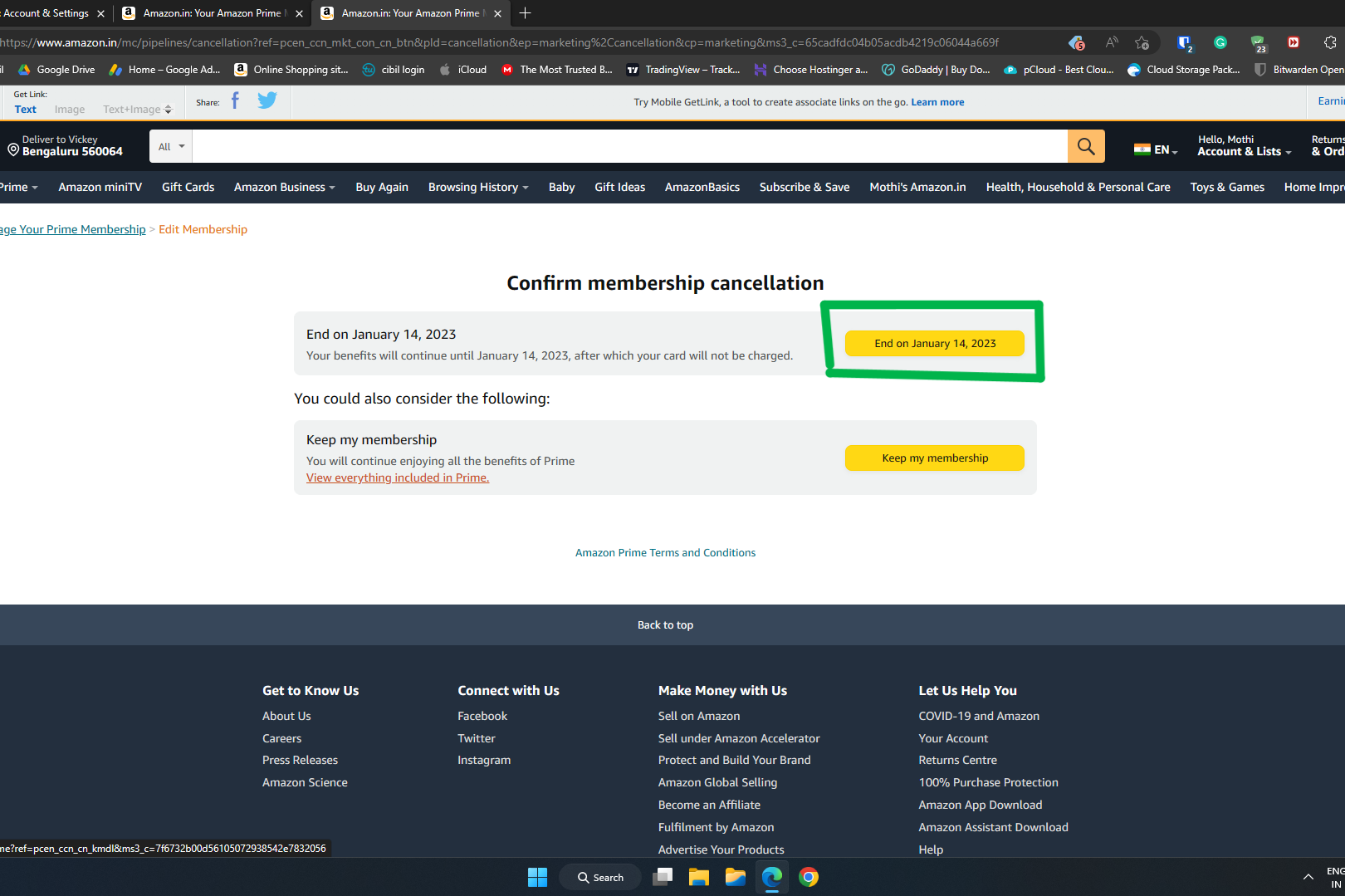Click the orange search magnifier button
The width and height of the screenshot is (1345, 896).
[1086, 146]
